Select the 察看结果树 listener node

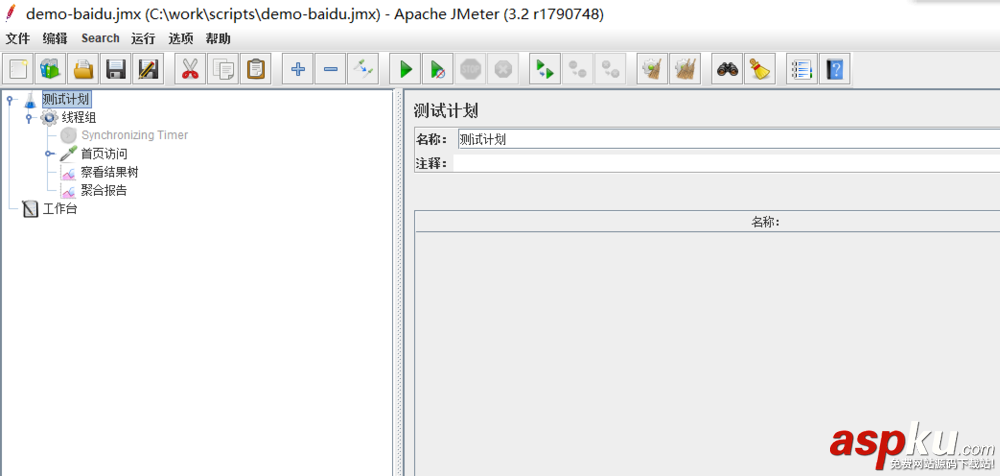point(110,172)
